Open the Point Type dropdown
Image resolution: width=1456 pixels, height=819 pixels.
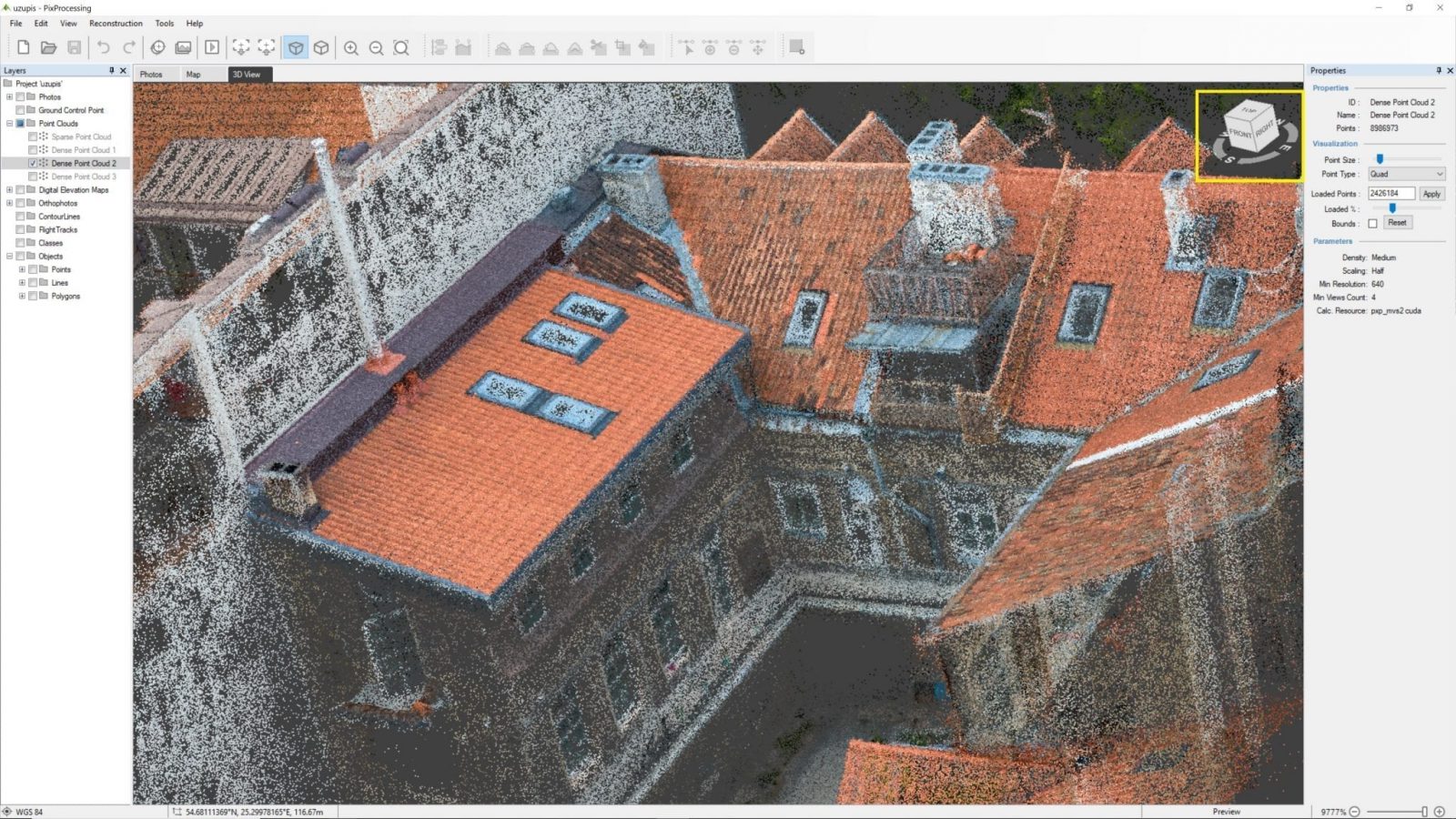coord(1405,173)
